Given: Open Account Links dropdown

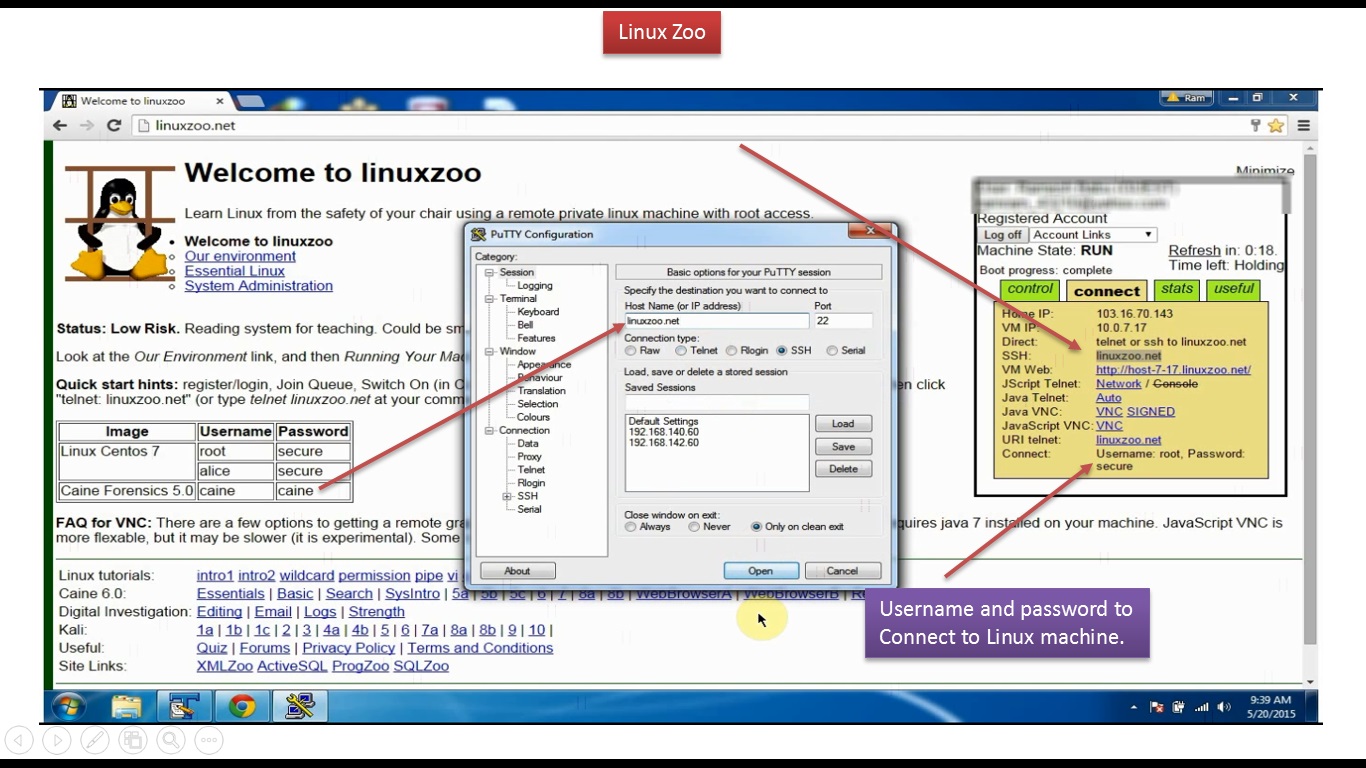Looking at the screenshot, I should [1091, 235].
